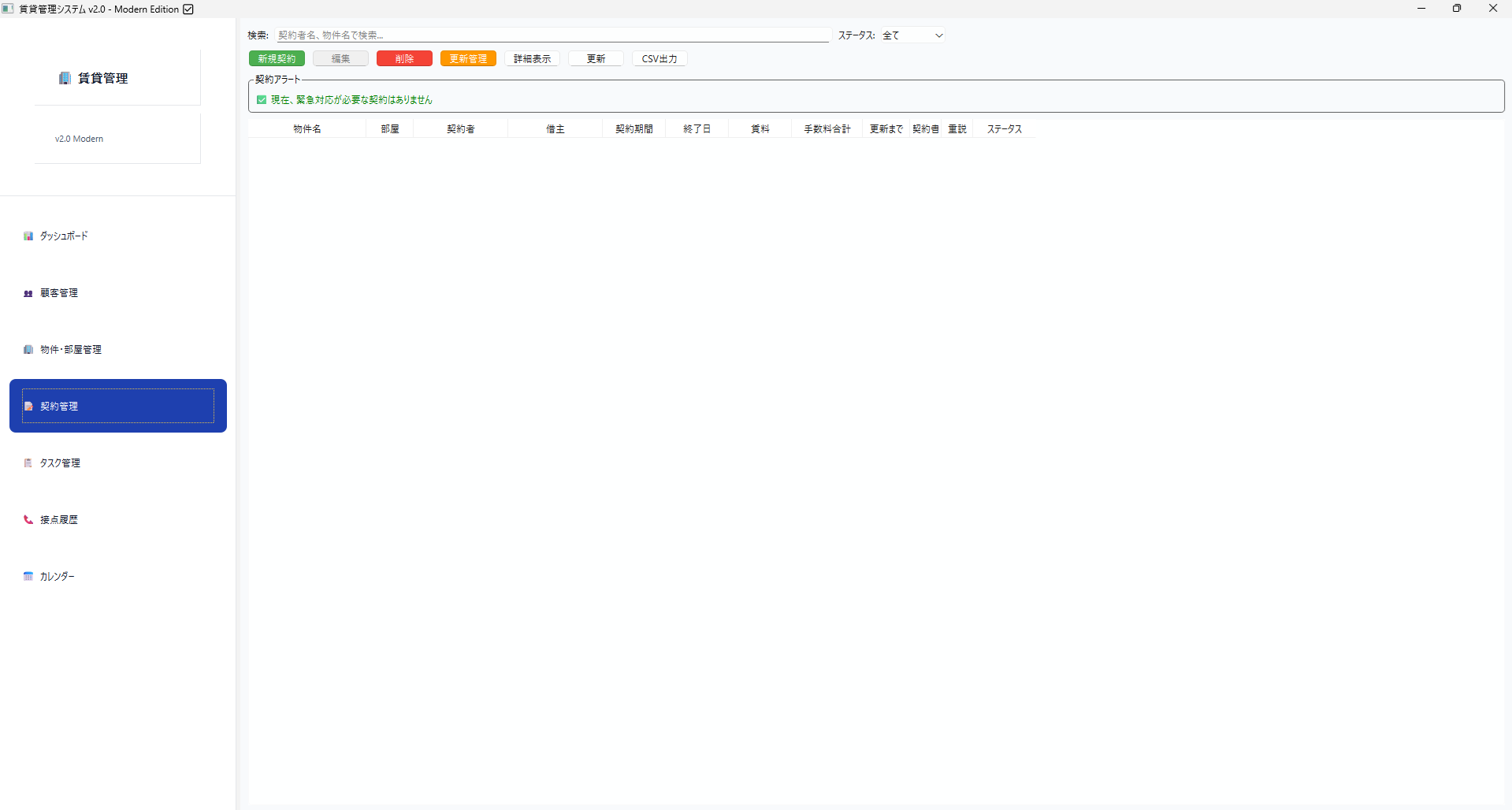Screen dimensions: 1512x810
Task: Click the 物件・部屋管理 building icon
Action: (x=28, y=350)
